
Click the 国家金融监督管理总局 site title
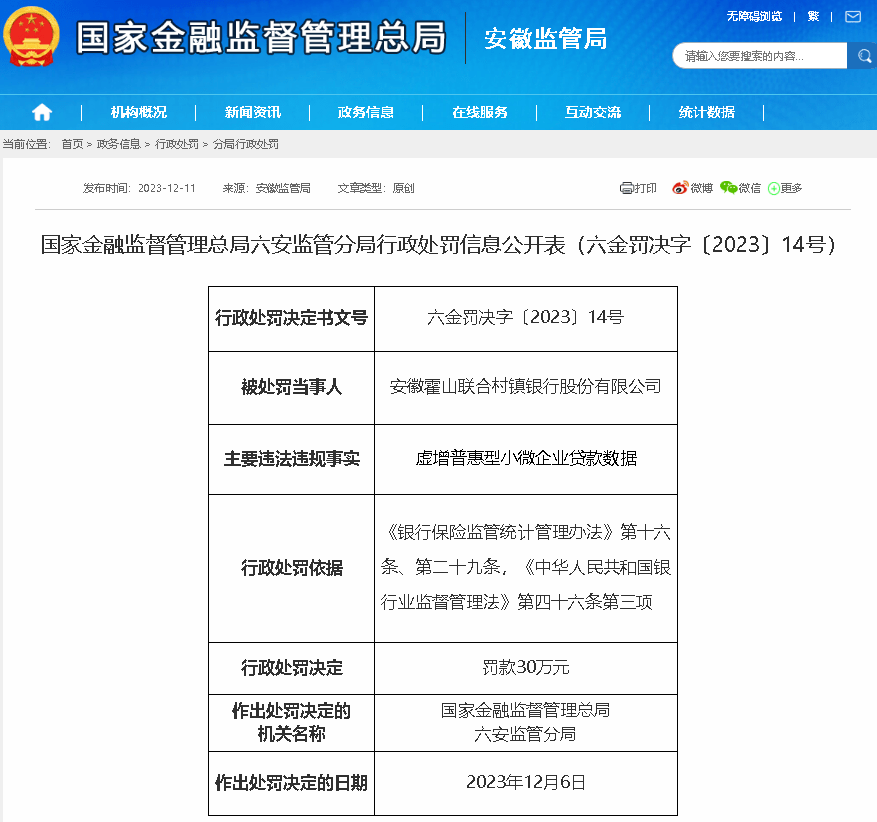tap(261, 37)
